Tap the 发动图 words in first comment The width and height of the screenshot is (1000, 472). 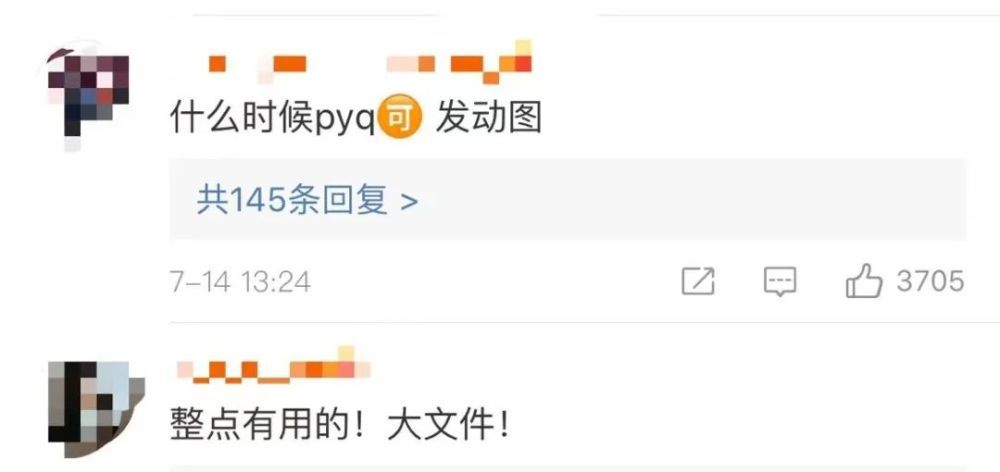coord(489,119)
